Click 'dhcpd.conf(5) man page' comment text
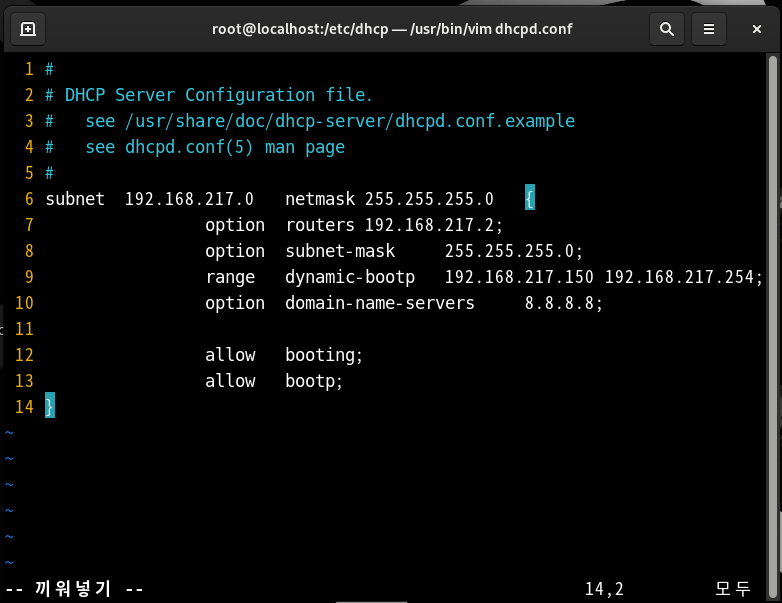This screenshot has height=603, width=782. click(235, 147)
